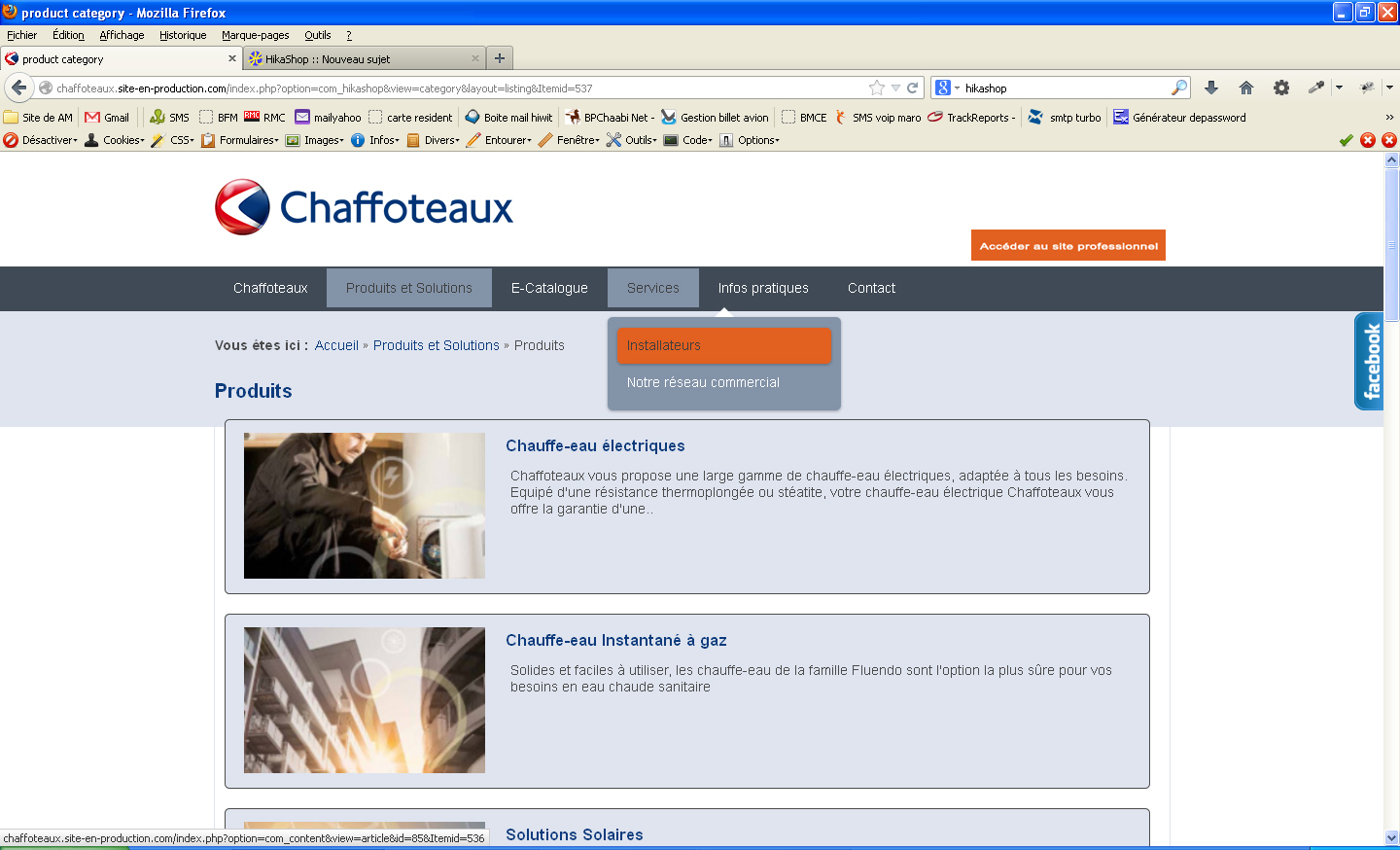Open the Infos developer toolbar menu
The height and width of the screenshot is (850, 1400).
[x=375, y=140]
